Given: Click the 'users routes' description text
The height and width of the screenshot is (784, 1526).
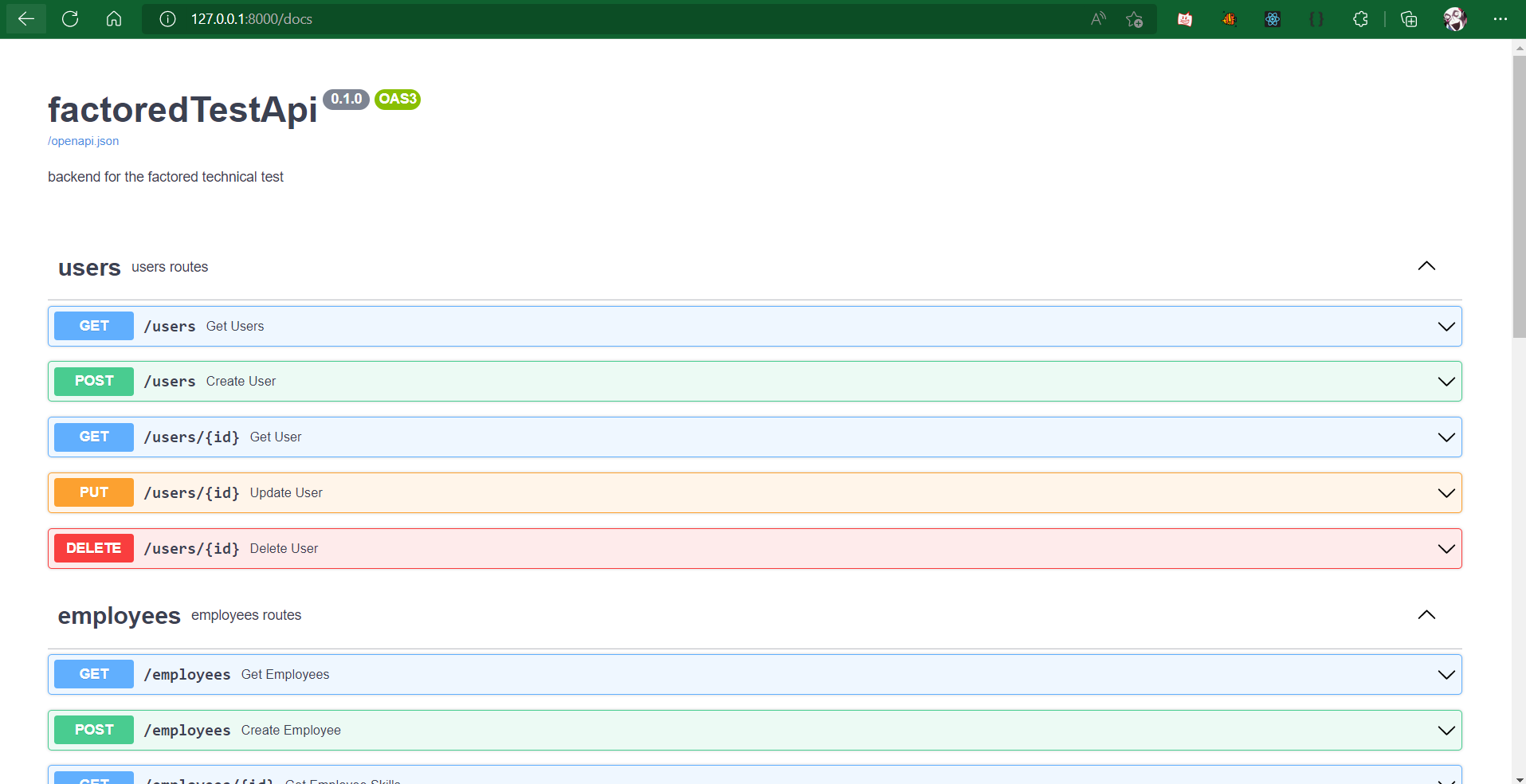Looking at the screenshot, I should point(170,267).
